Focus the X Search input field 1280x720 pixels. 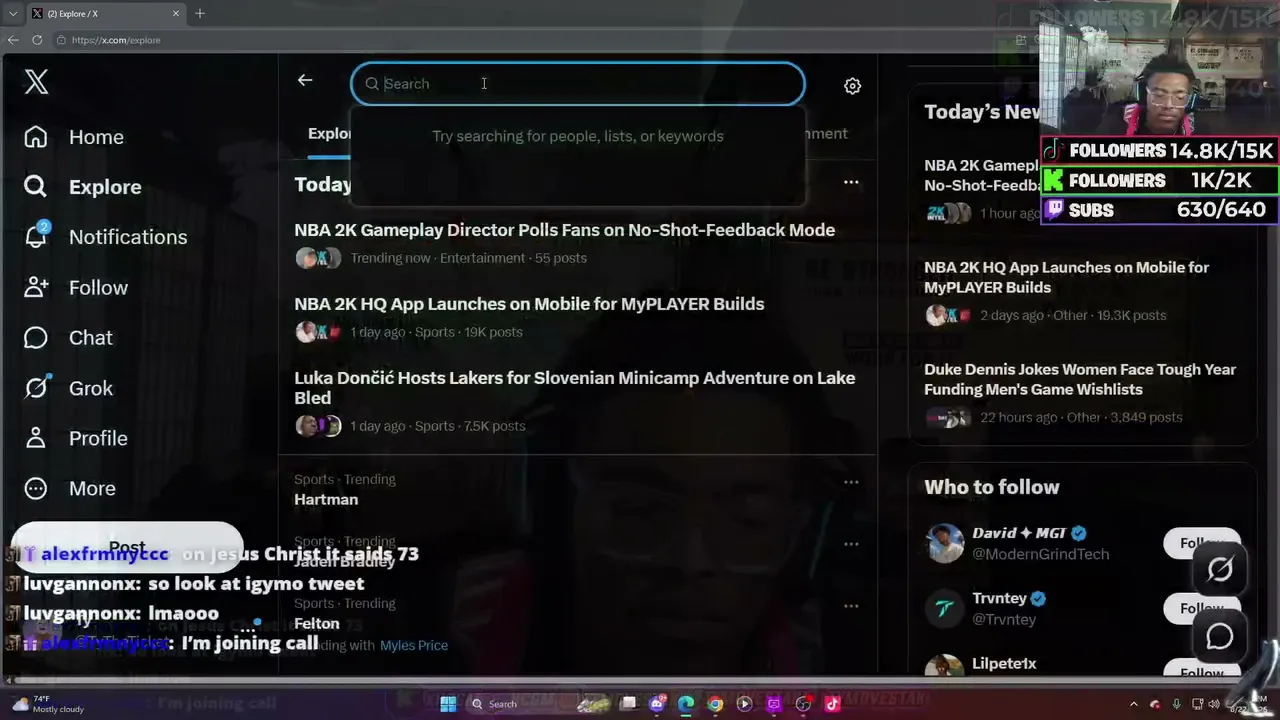[x=578, y=84]
